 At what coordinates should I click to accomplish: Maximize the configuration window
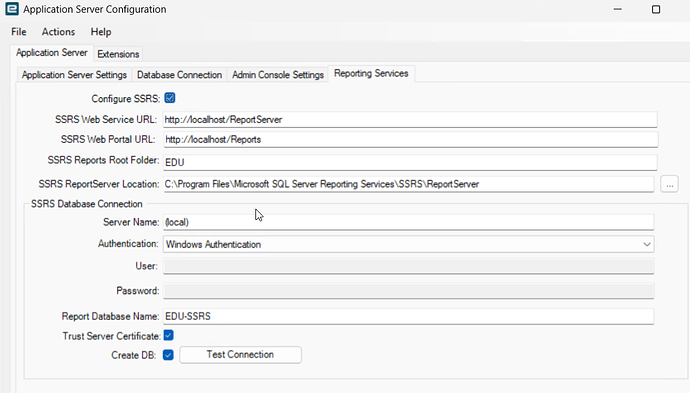[656, 9]
